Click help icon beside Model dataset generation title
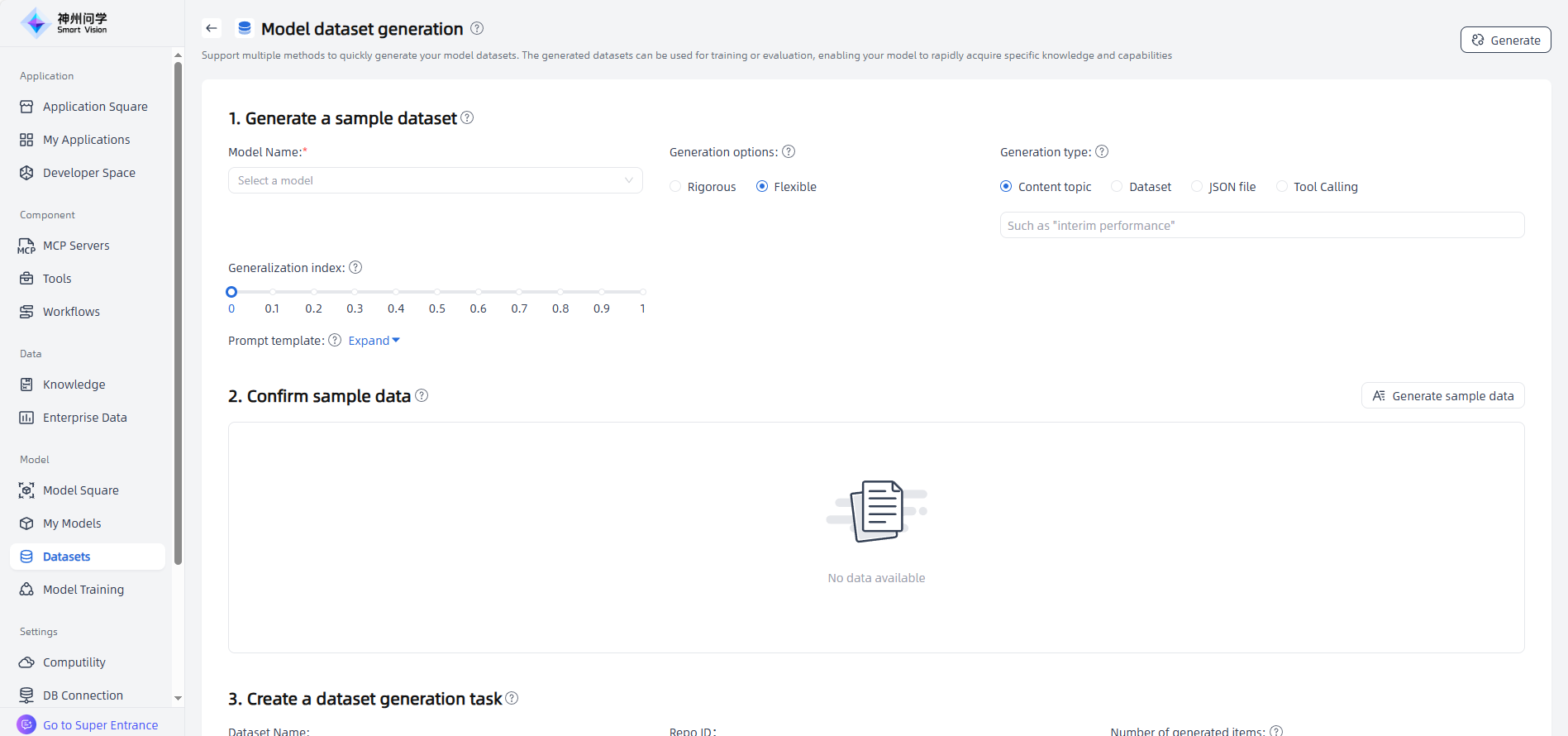Viewport: 1568px width, 736px height. click(x=477, y=28)
